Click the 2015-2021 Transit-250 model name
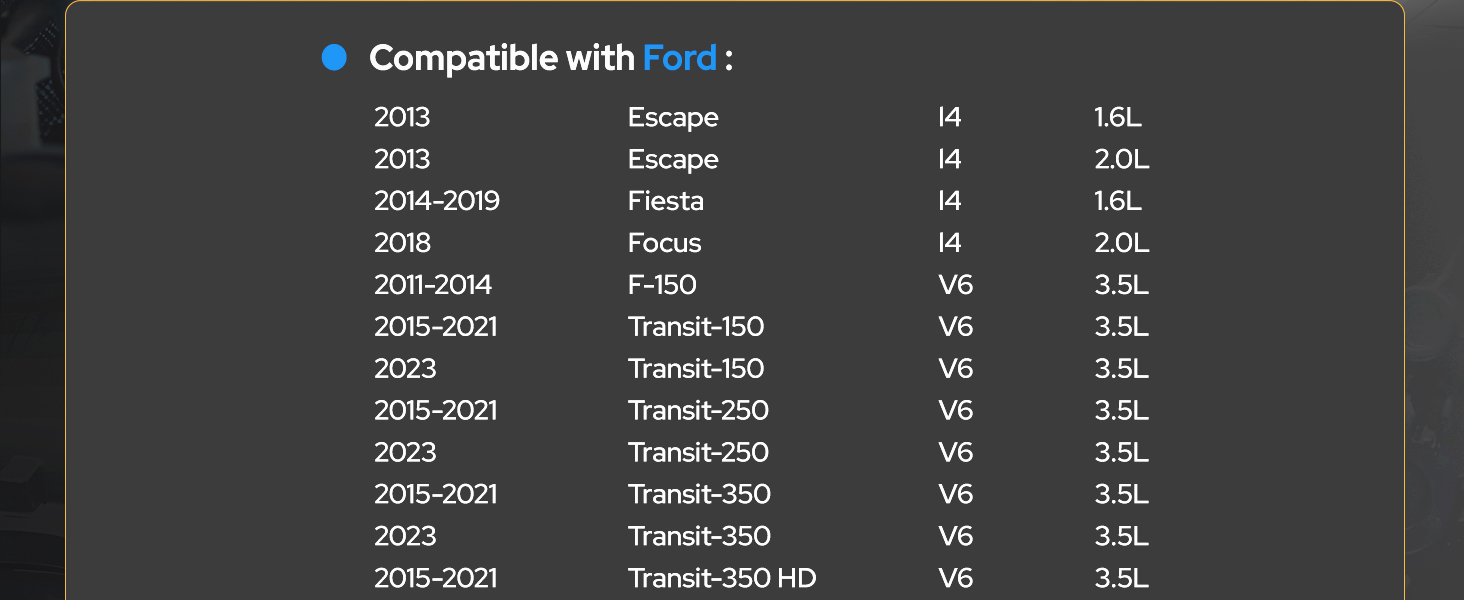The image size is (1464, 600). point(698,411)
